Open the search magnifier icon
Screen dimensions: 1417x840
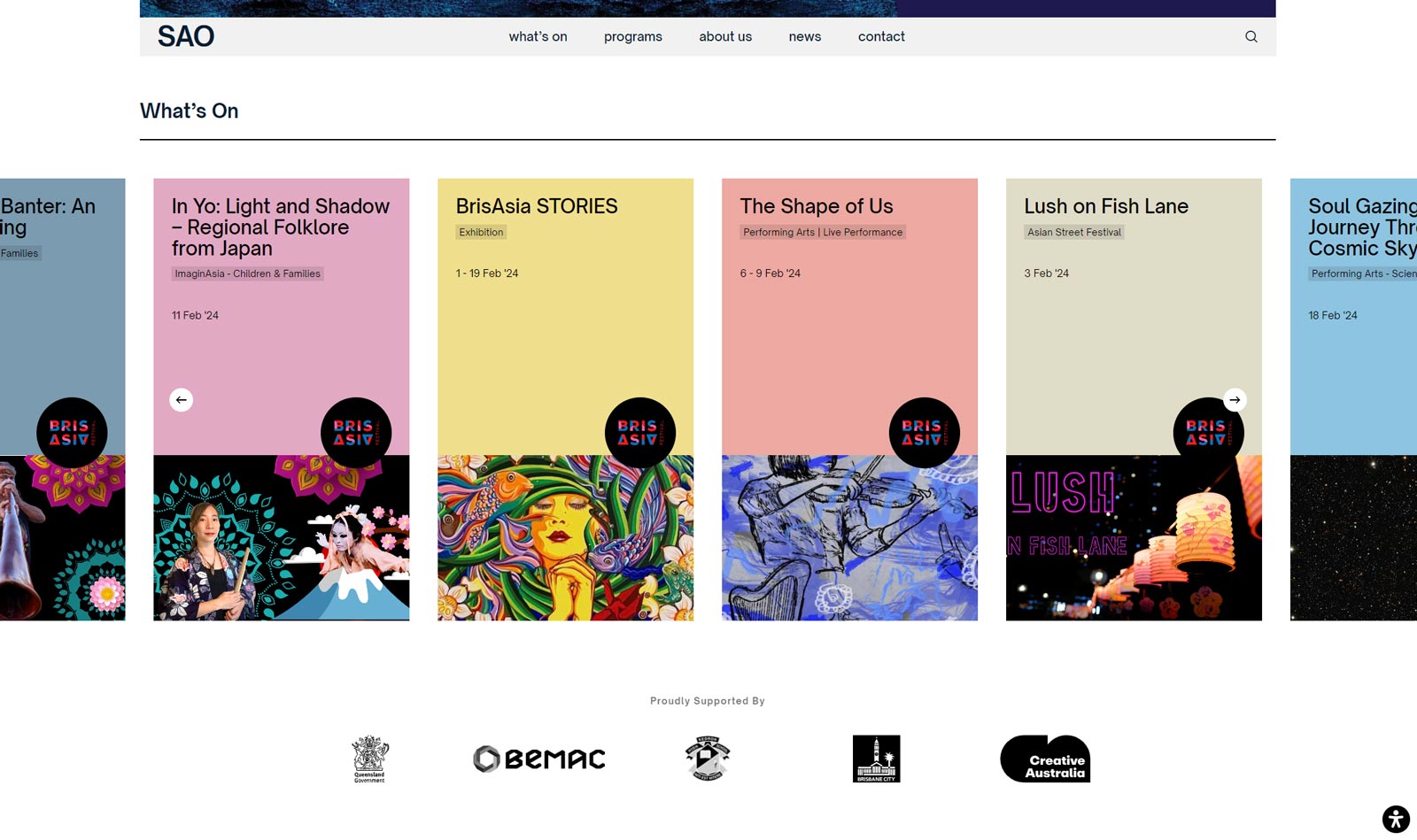[1251, 36]
